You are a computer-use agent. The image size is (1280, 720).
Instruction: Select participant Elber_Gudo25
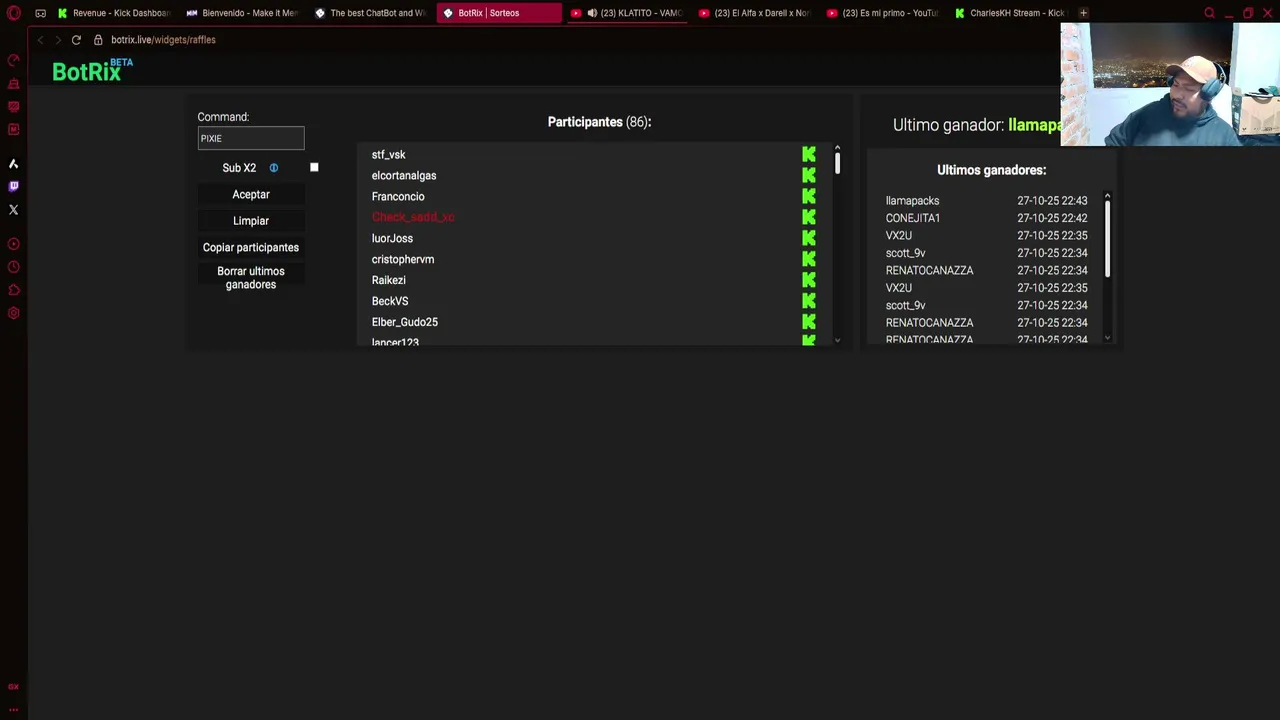tap(405, 322)
